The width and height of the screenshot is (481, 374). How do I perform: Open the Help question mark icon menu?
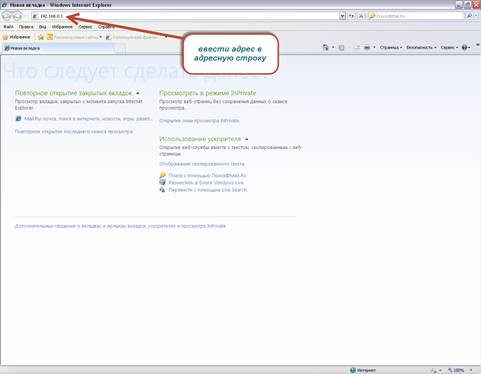[x=466, y=48]
